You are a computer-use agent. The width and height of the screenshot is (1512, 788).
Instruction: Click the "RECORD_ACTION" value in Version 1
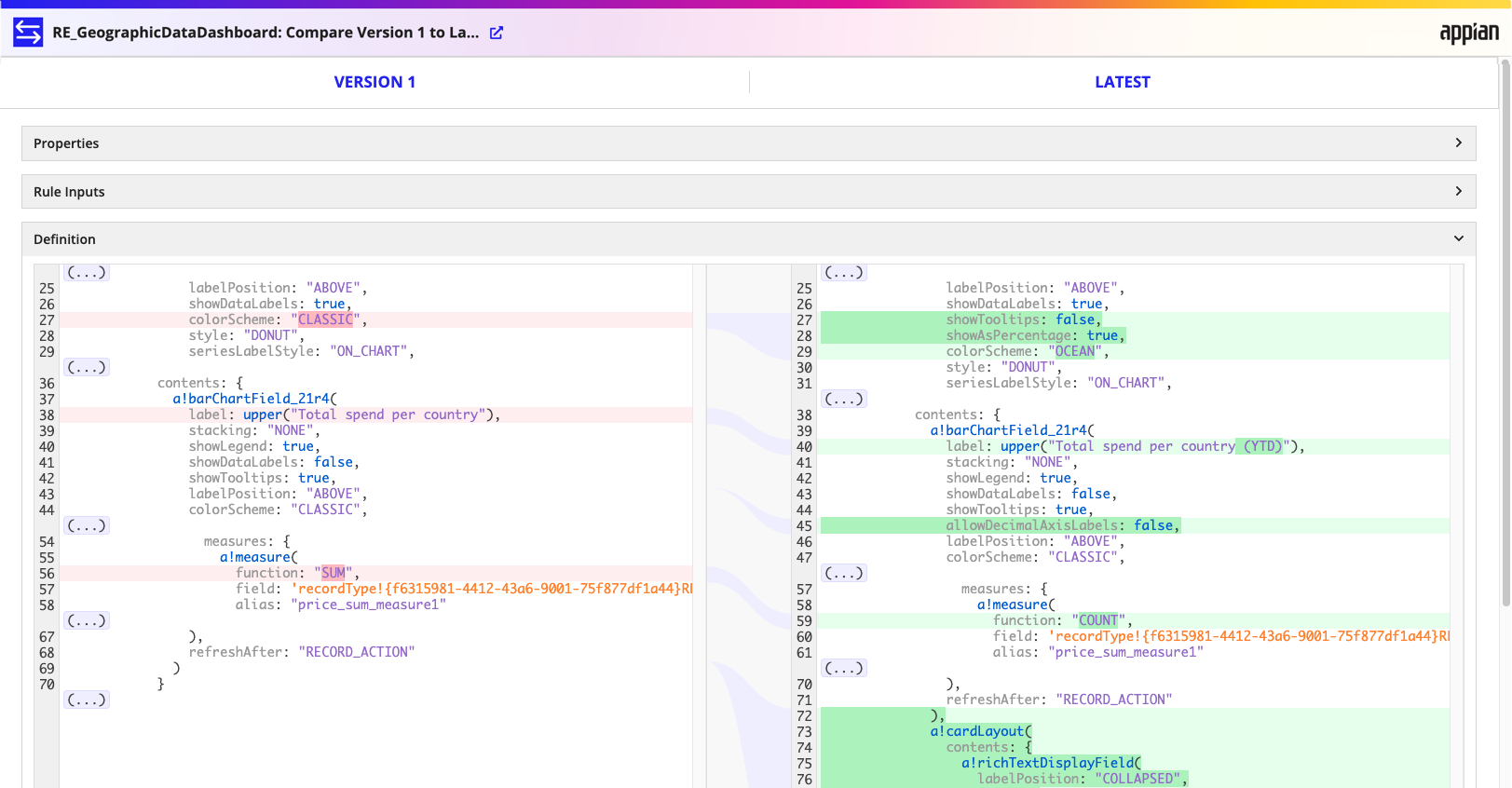[357, 652]
